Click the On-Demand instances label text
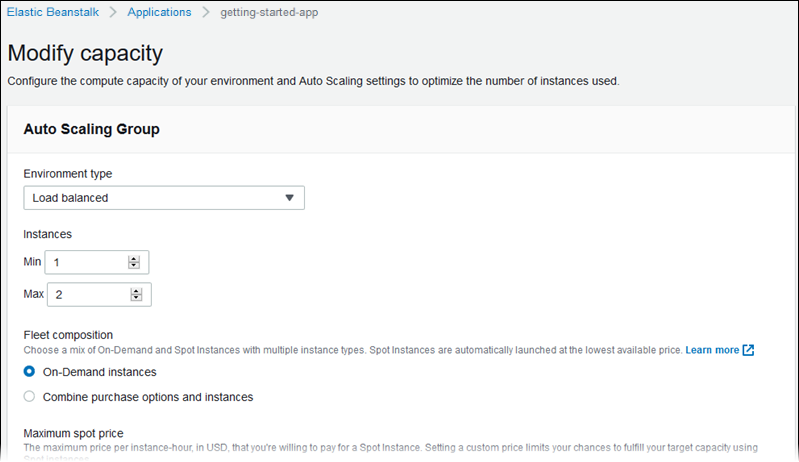The image size is (799, 462). tap(98, 372)
